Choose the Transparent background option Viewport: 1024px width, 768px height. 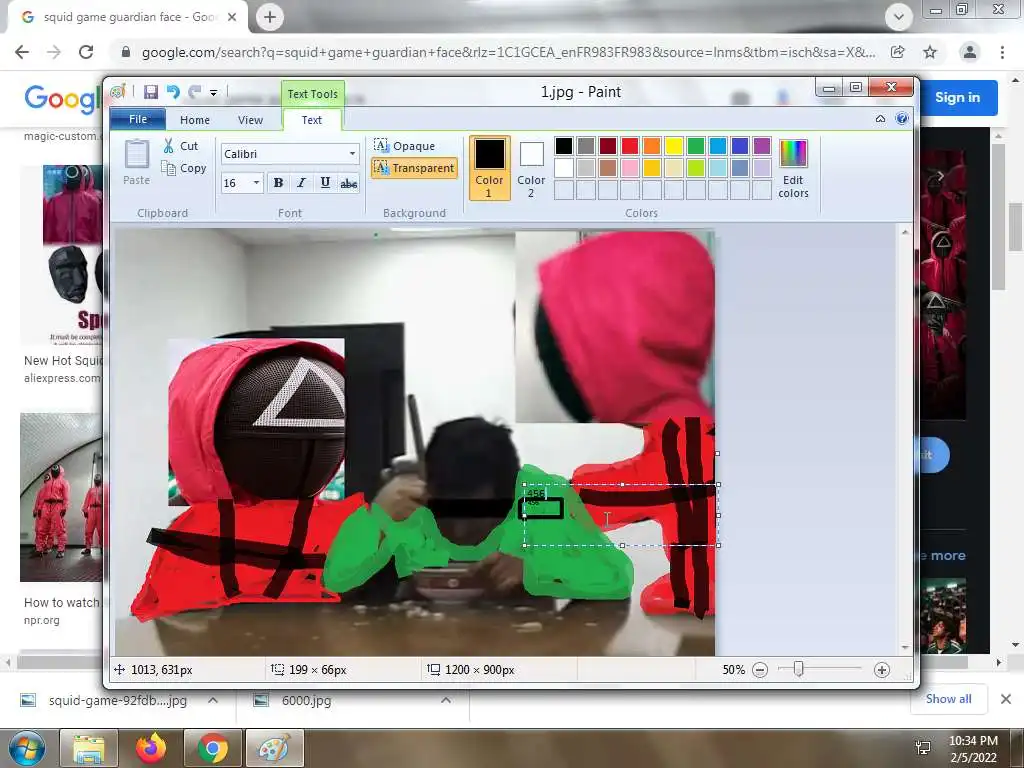click(414, 168)
